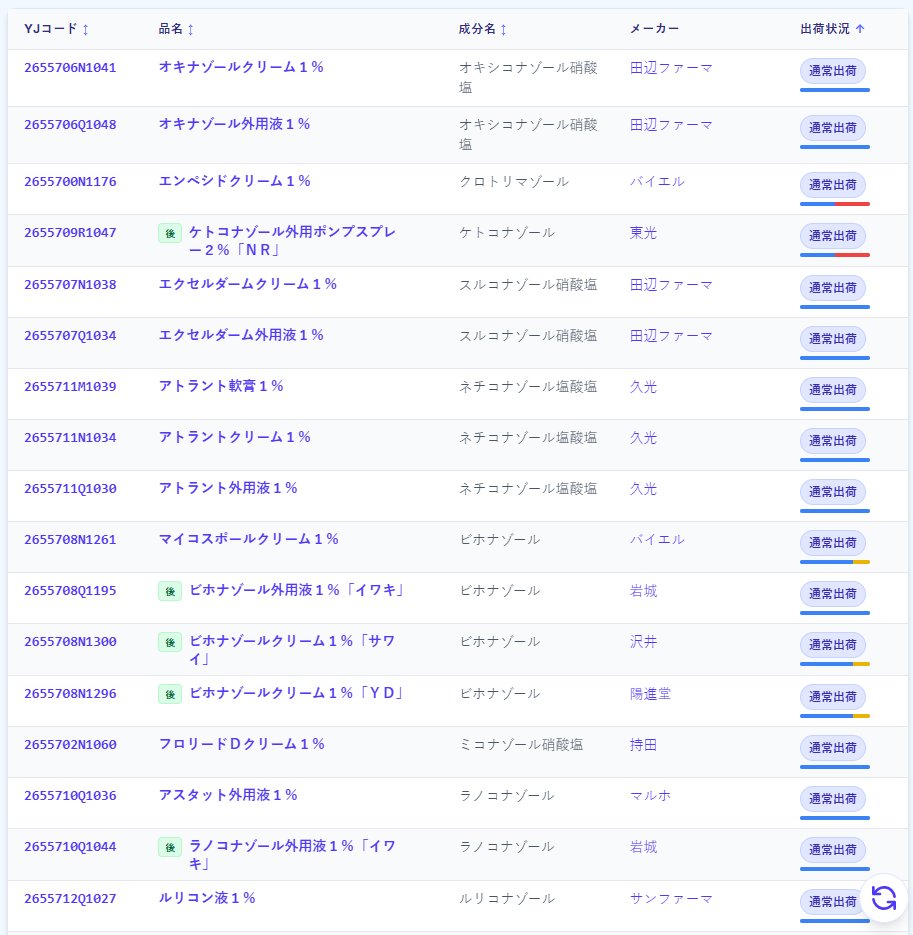913x935 pixels.
Task: Select maker 陽進堂
Action: coord(650,693)
